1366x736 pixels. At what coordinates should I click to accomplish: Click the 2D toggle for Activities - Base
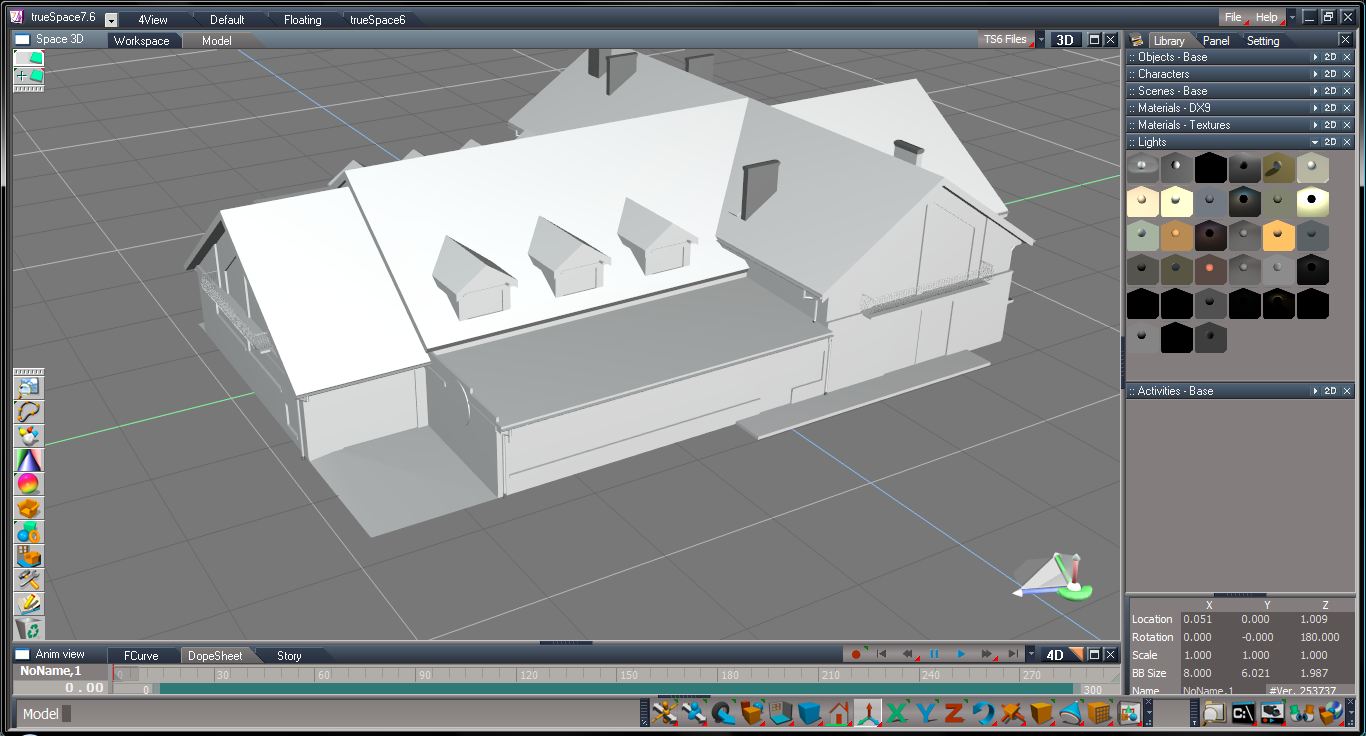1330,391
